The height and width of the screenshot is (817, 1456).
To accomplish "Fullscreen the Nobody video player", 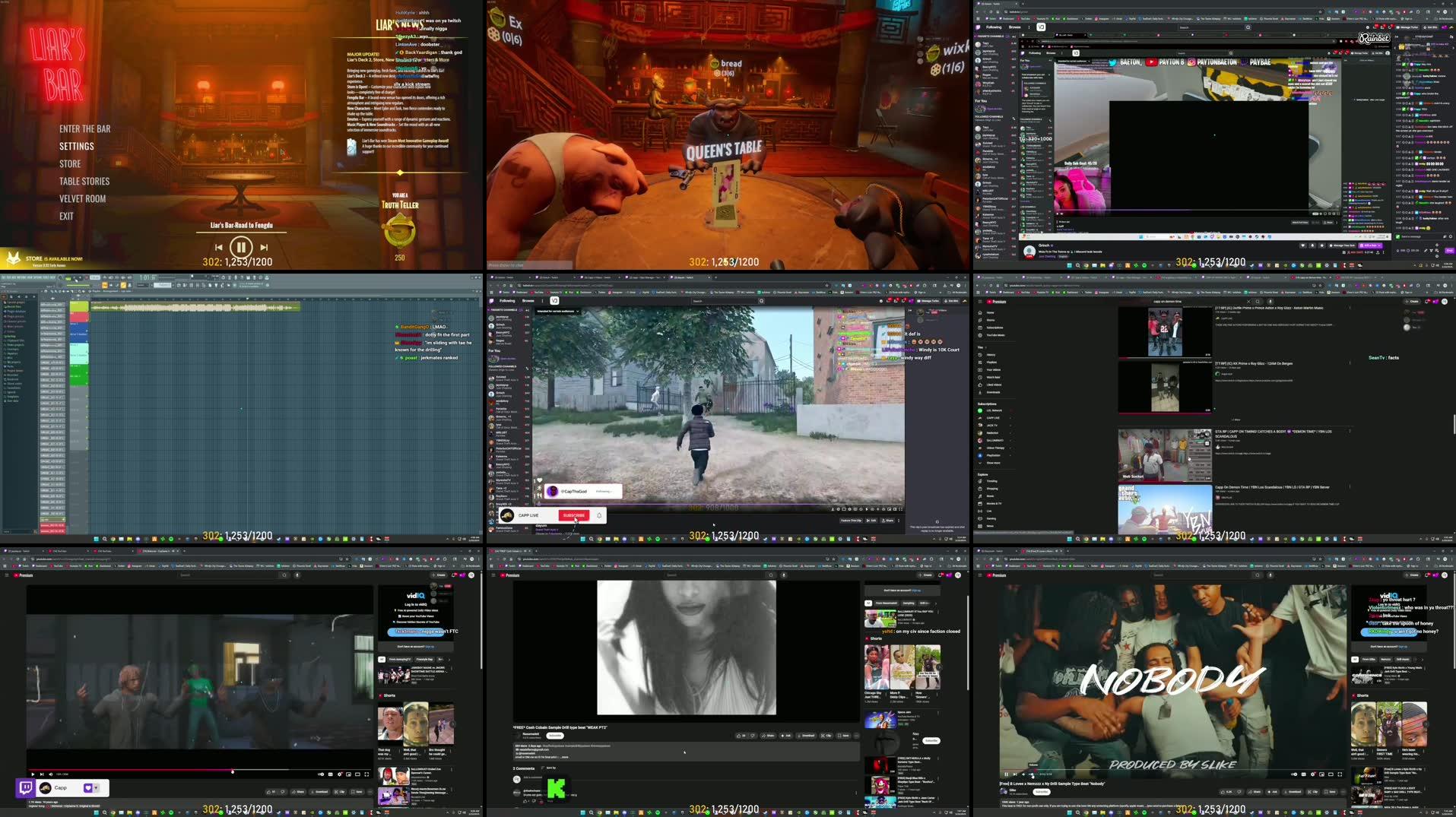I will click(1340, 774).
